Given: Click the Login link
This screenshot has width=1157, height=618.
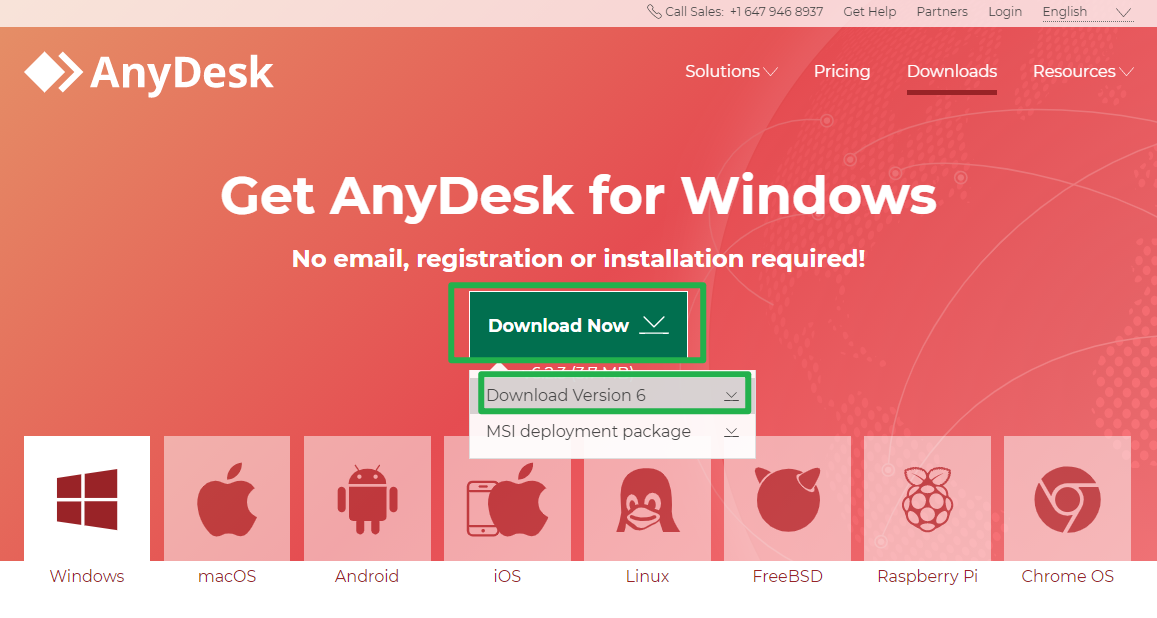Looking at the screenshot, I should pyautogui.click(x=1004, y=12).
